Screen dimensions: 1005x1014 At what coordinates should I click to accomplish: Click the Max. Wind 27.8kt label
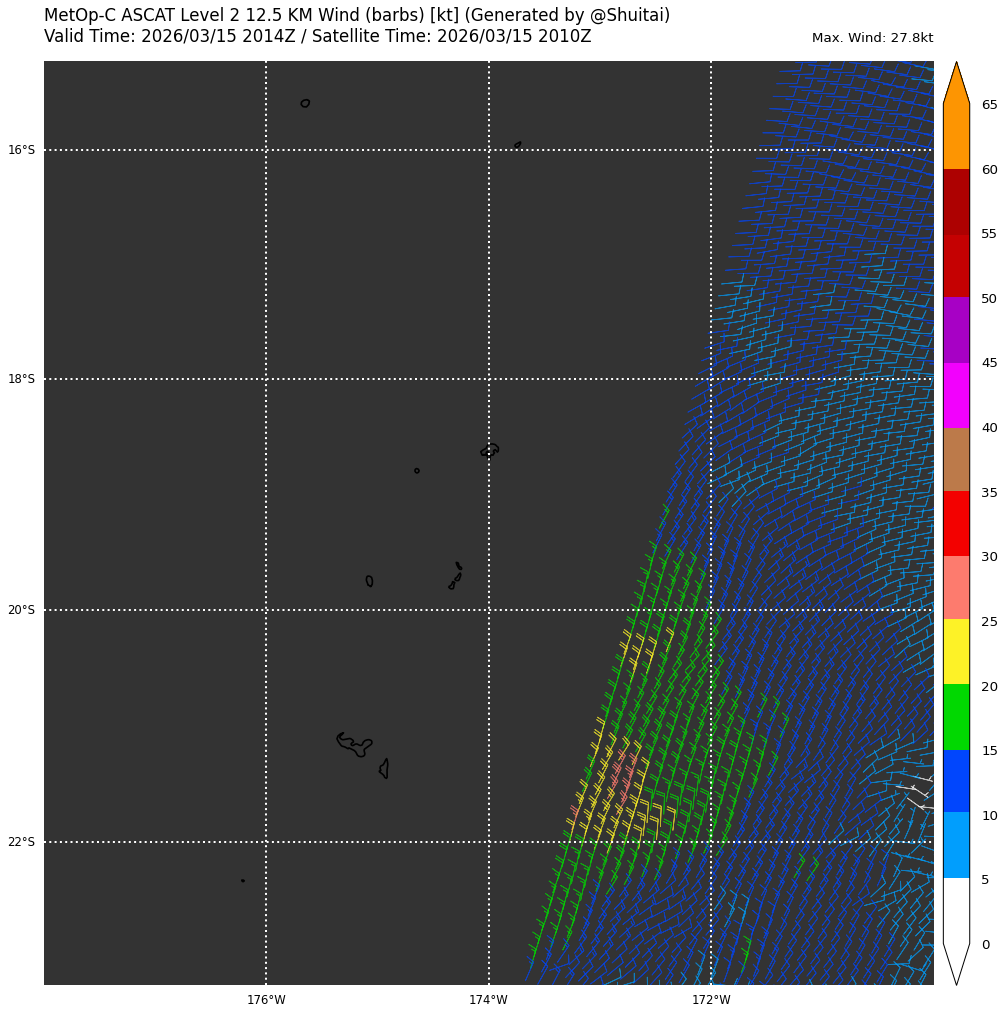[872, 38]
